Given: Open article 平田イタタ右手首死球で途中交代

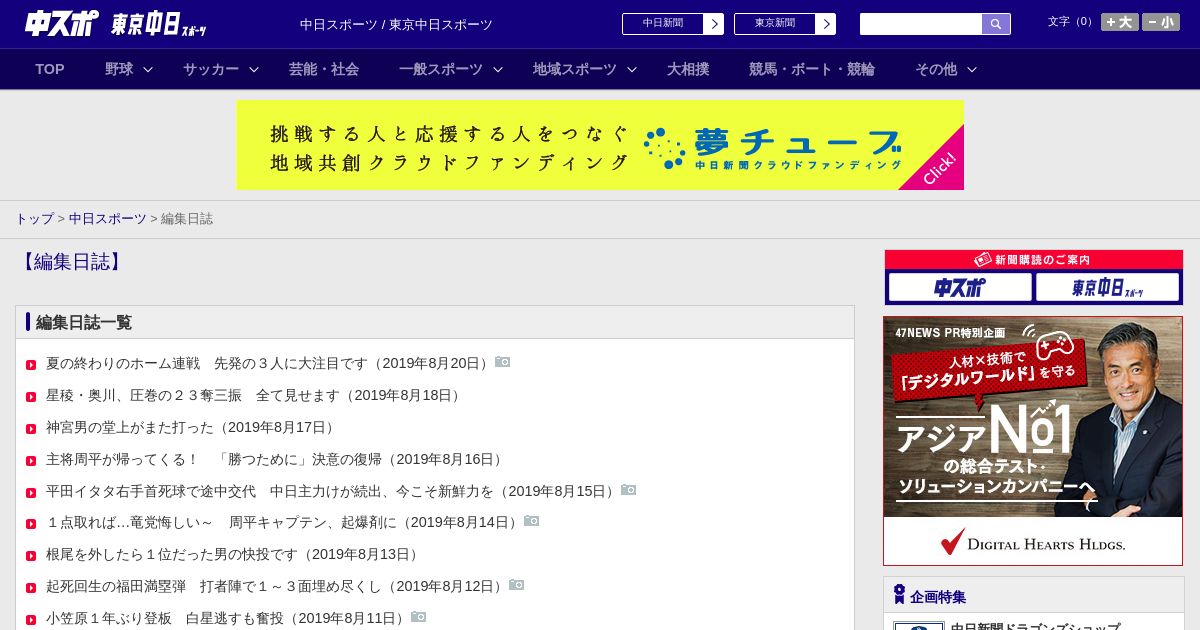Looking at the screenshot, I should point(331,492).
